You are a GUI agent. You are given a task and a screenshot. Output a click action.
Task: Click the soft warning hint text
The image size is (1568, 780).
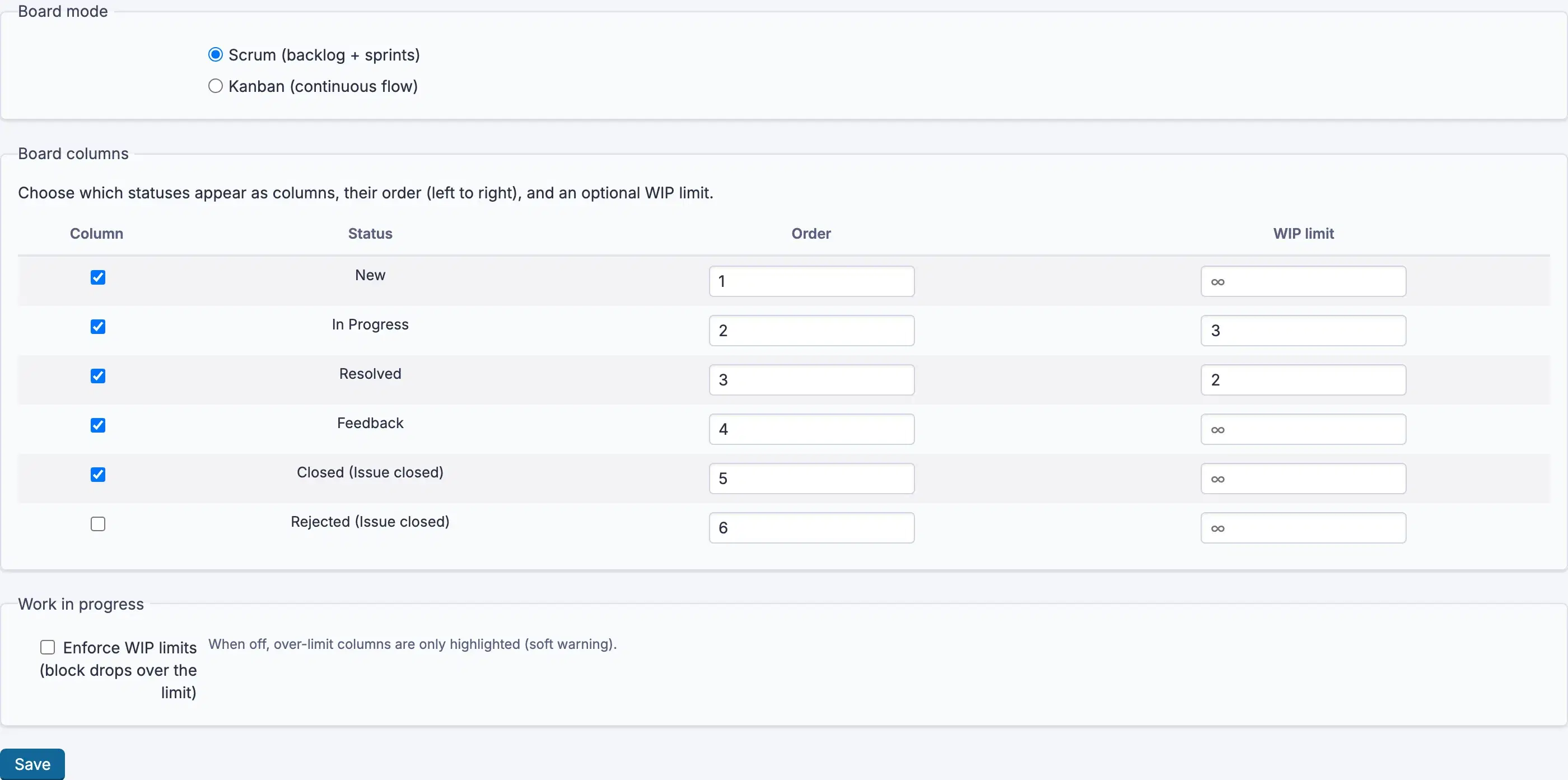413,644
